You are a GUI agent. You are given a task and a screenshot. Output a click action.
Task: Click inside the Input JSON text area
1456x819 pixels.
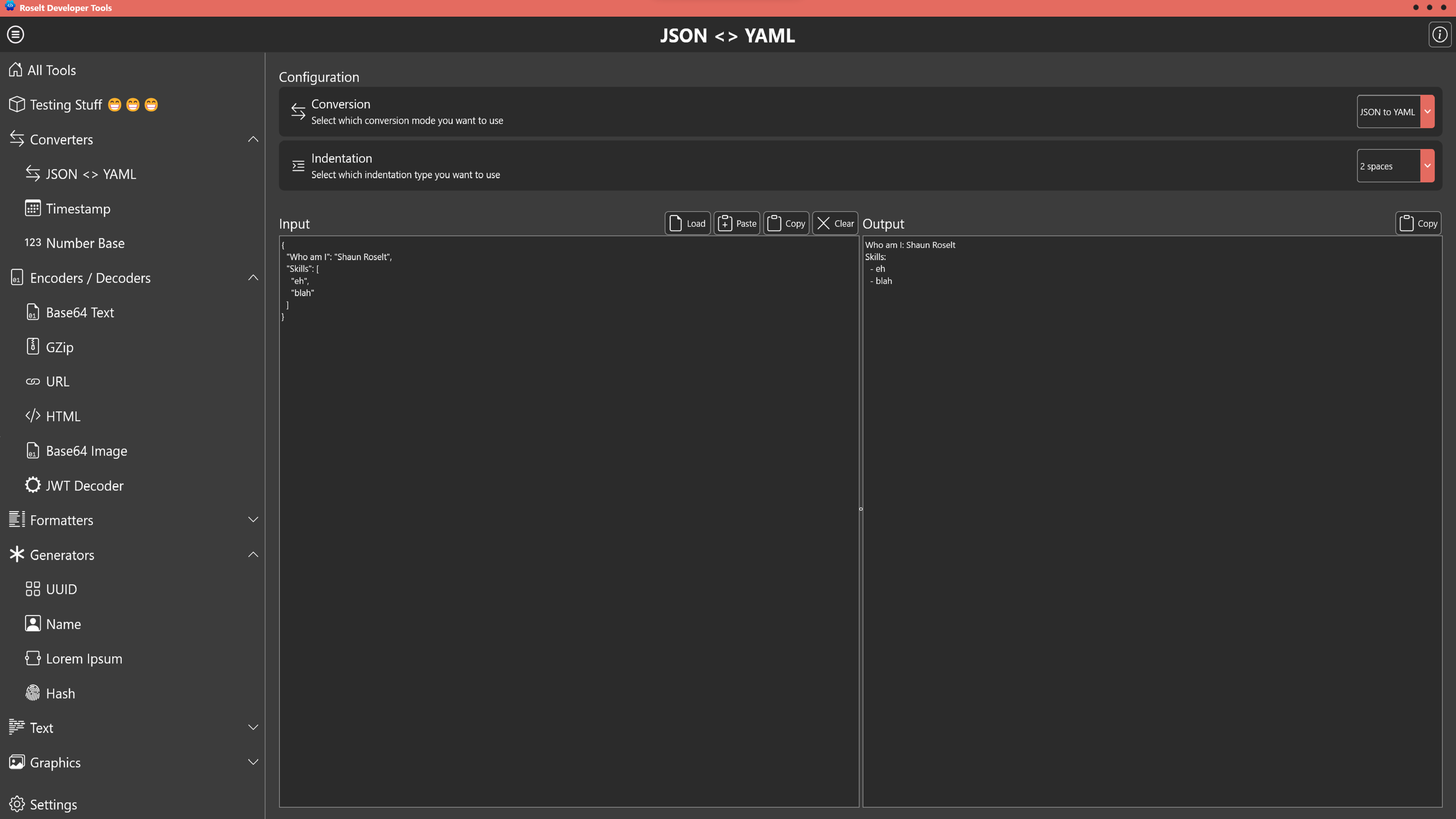[x=568, y=509]
